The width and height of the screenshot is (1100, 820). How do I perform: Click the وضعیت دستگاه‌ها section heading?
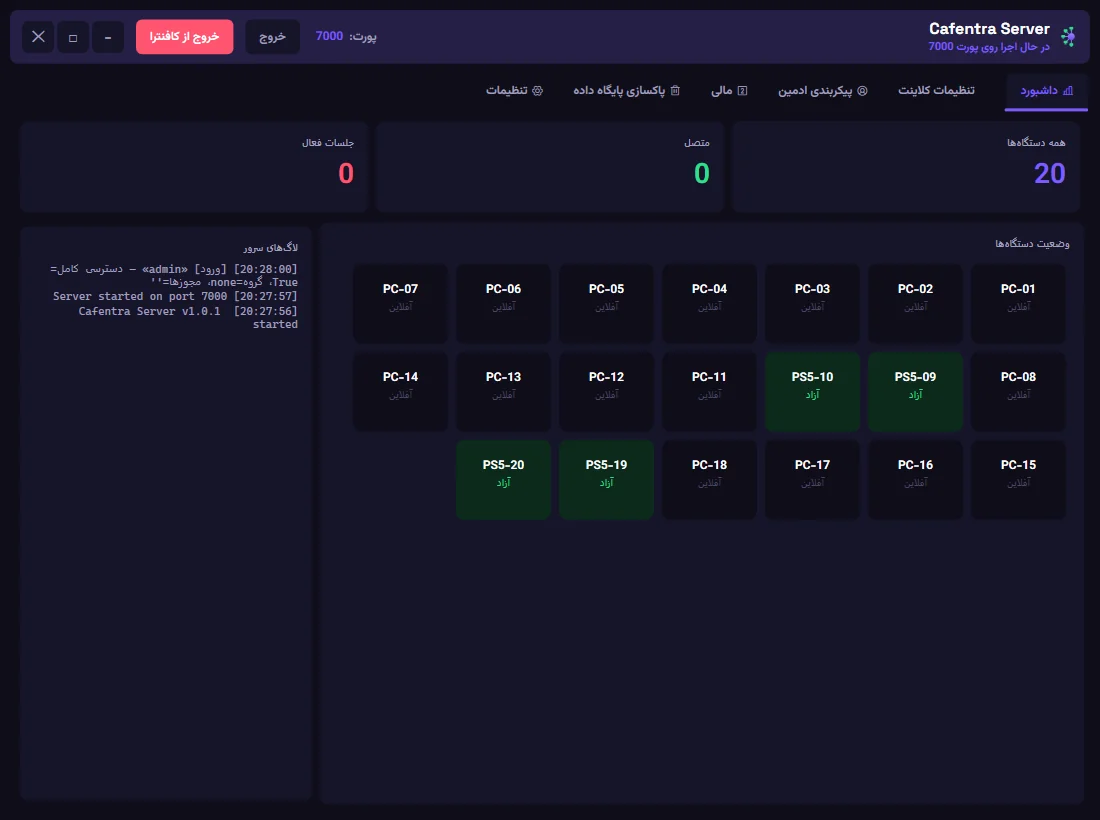(x=1032, y=243)
